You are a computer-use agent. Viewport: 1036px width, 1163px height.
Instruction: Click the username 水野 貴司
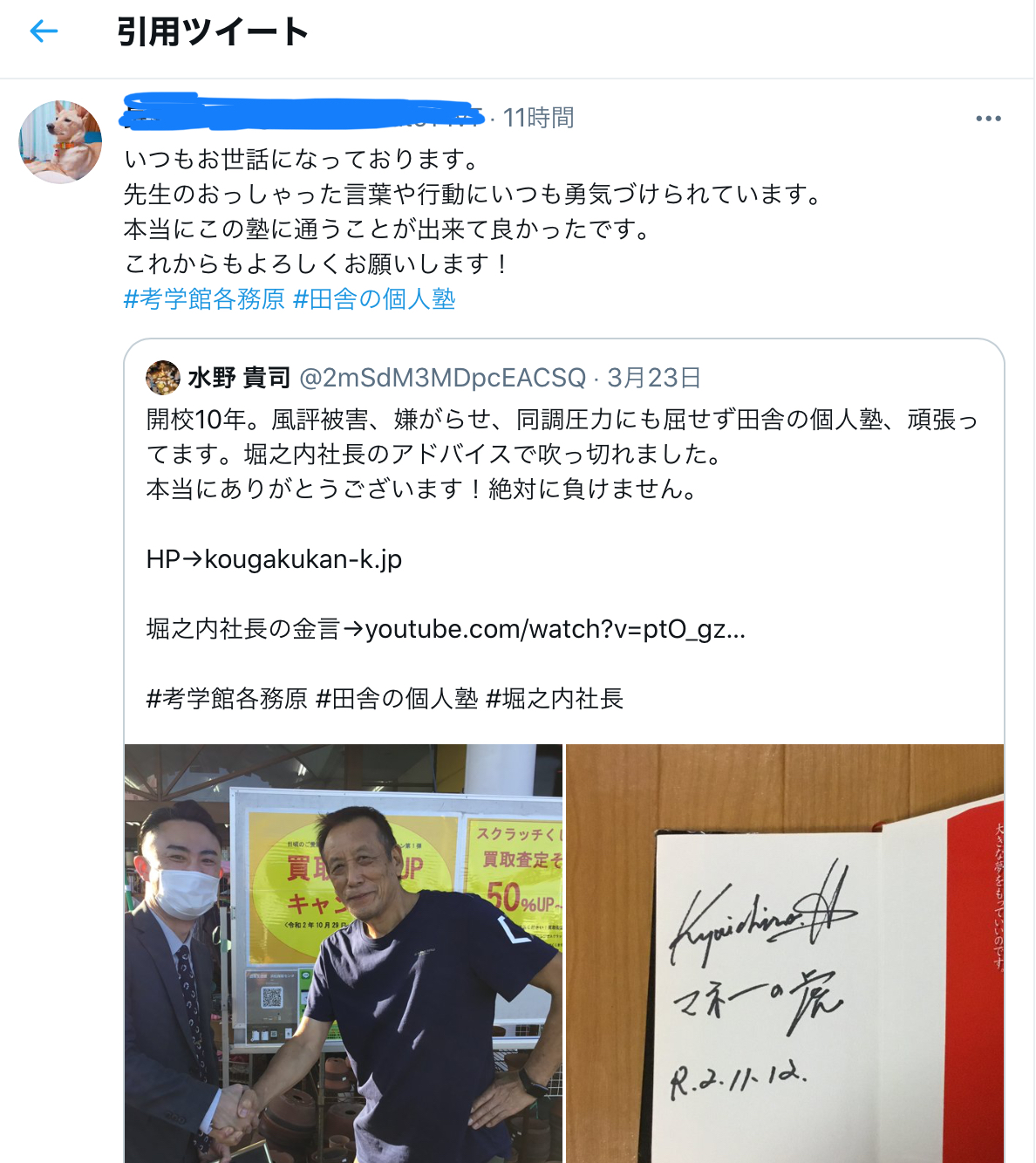click(239, 378)
